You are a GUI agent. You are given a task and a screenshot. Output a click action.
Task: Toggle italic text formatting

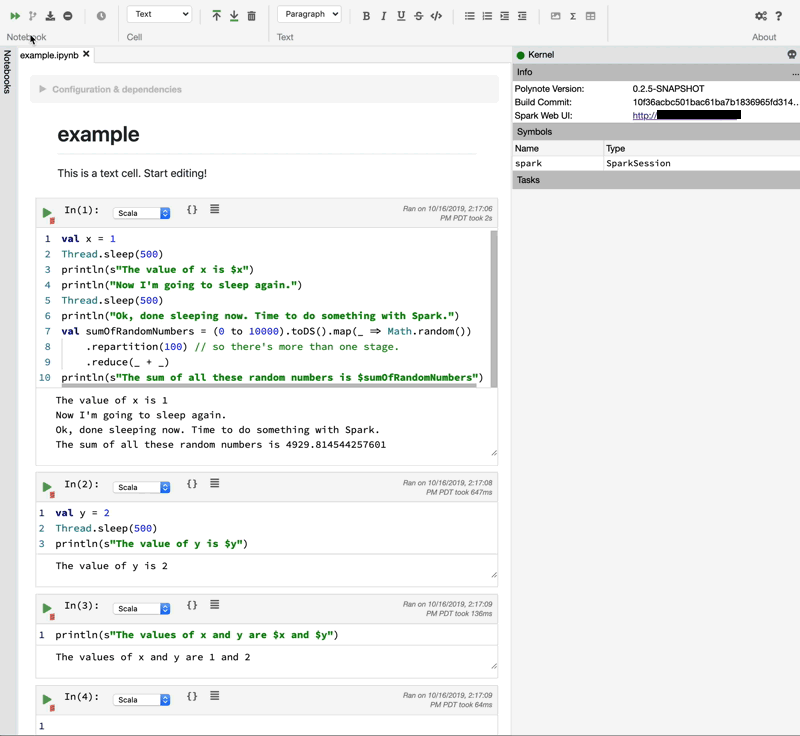[383, 16]
